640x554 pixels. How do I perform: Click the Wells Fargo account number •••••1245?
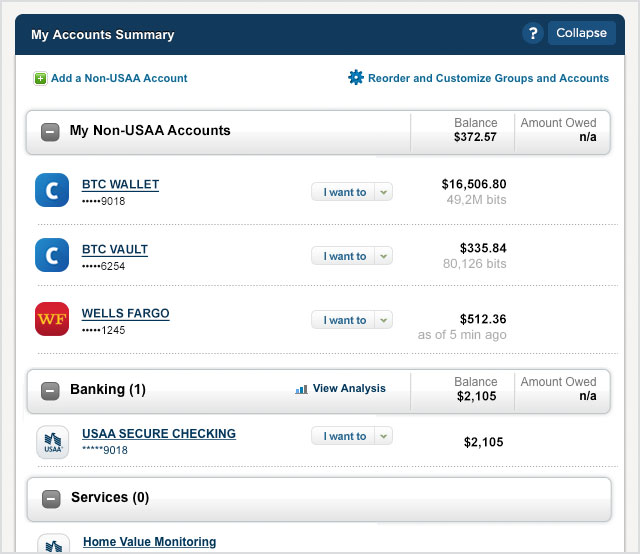pos(104,330)
